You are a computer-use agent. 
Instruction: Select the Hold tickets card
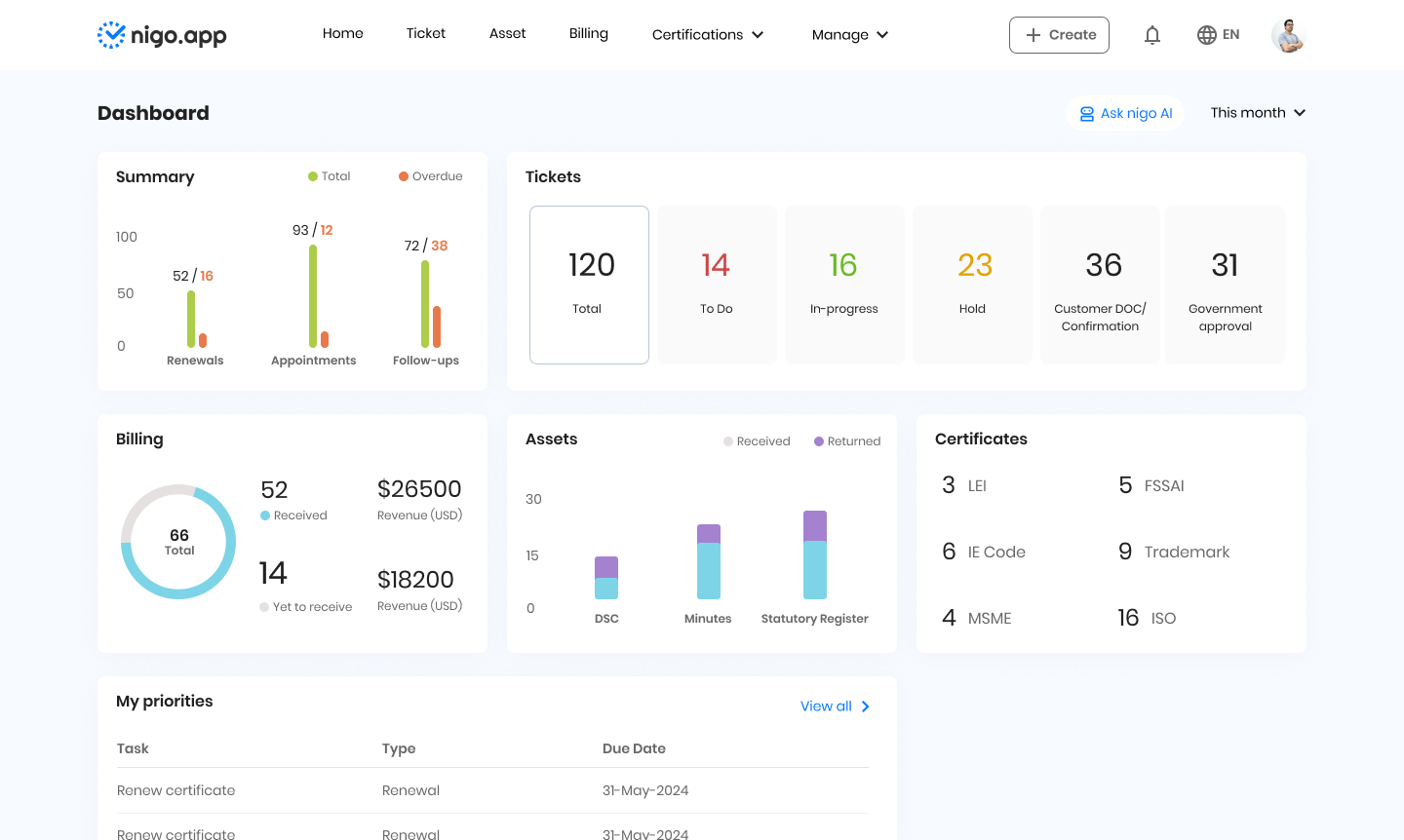[972, 285]
